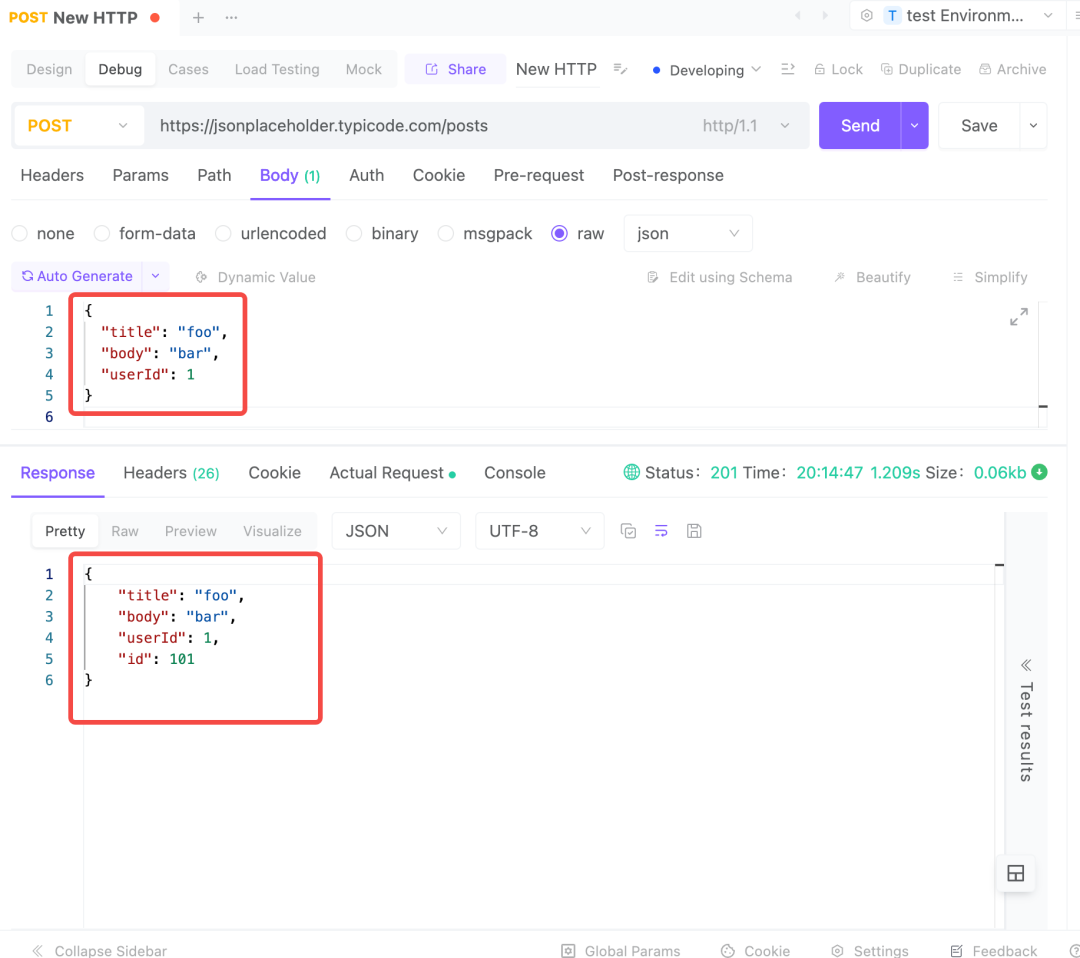Collapse the sidebar
Image resolution: width=1080 pixels, height=958 pixels.
click(99, 950)
